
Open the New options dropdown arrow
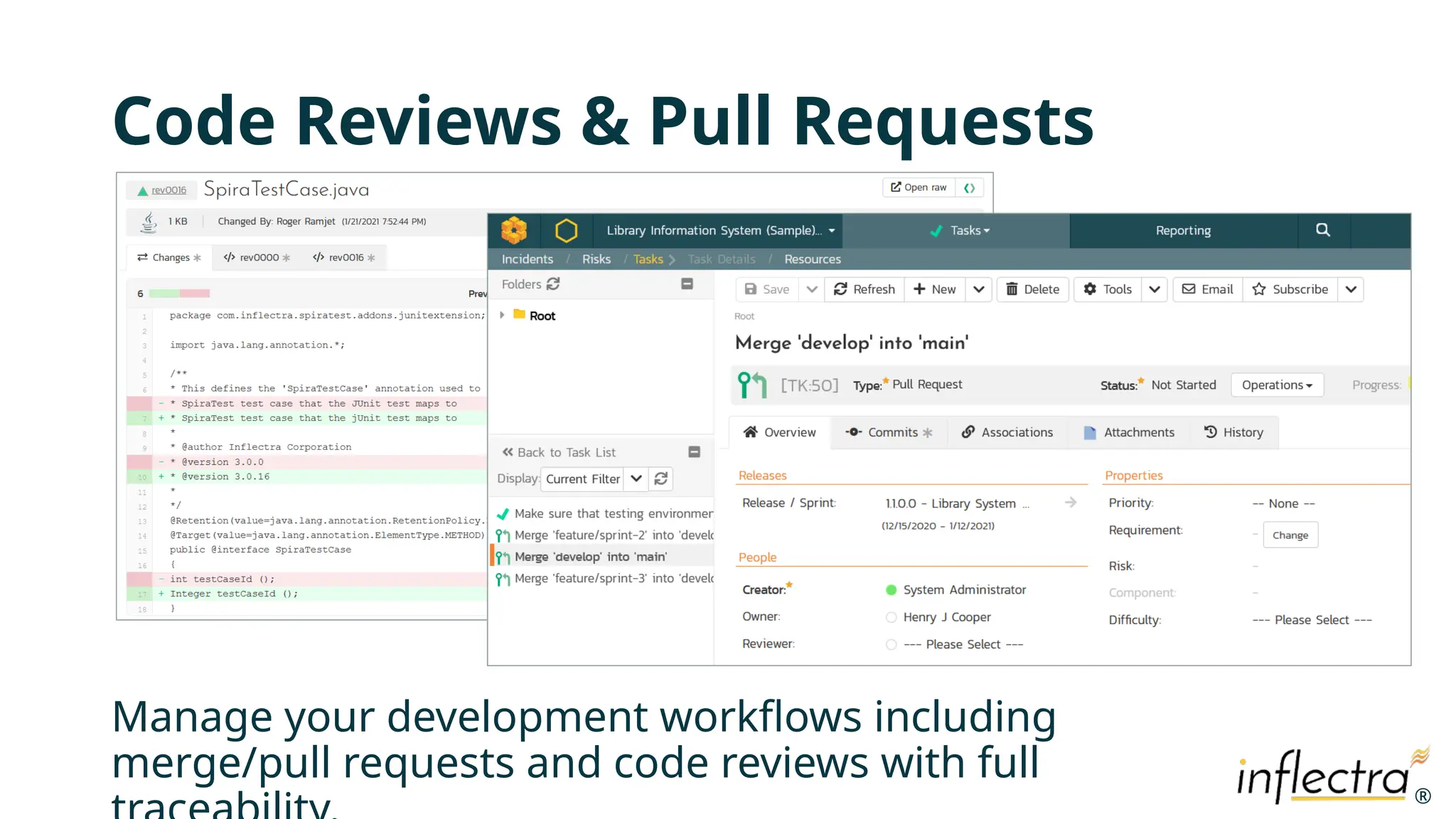click(x=979, y=289)
